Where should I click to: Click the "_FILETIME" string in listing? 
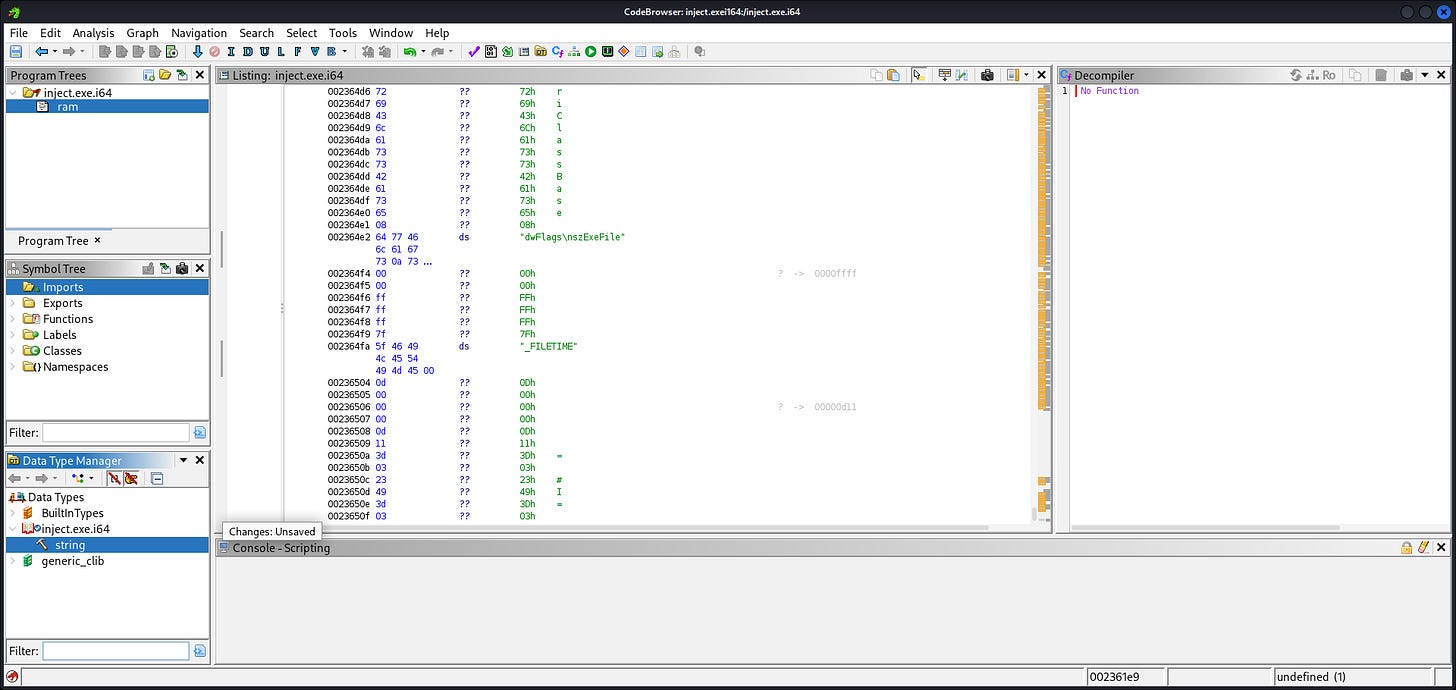pyautogui.click(x=549, y=346)
